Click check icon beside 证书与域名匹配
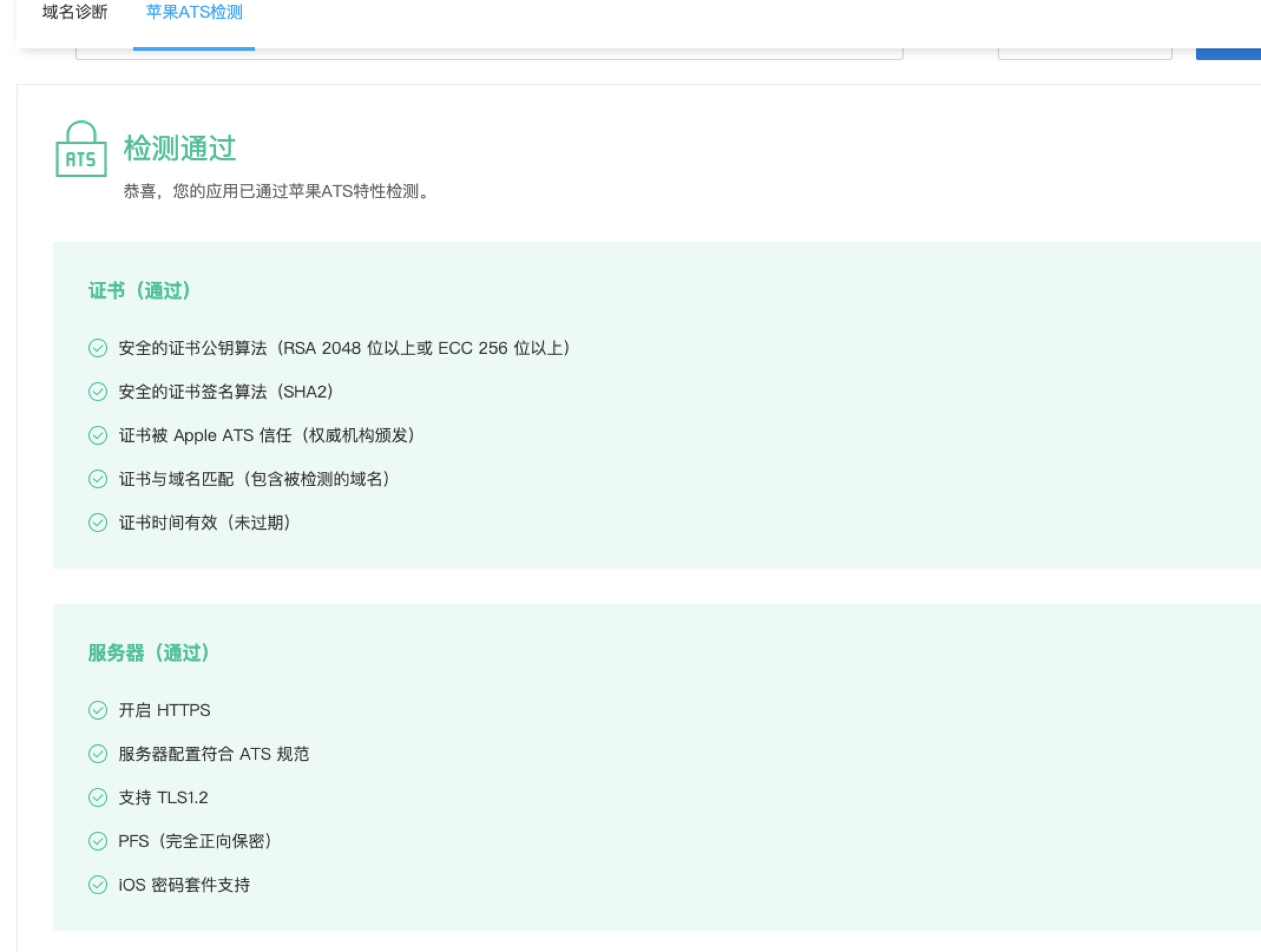1261x952 pixels. 98,479
